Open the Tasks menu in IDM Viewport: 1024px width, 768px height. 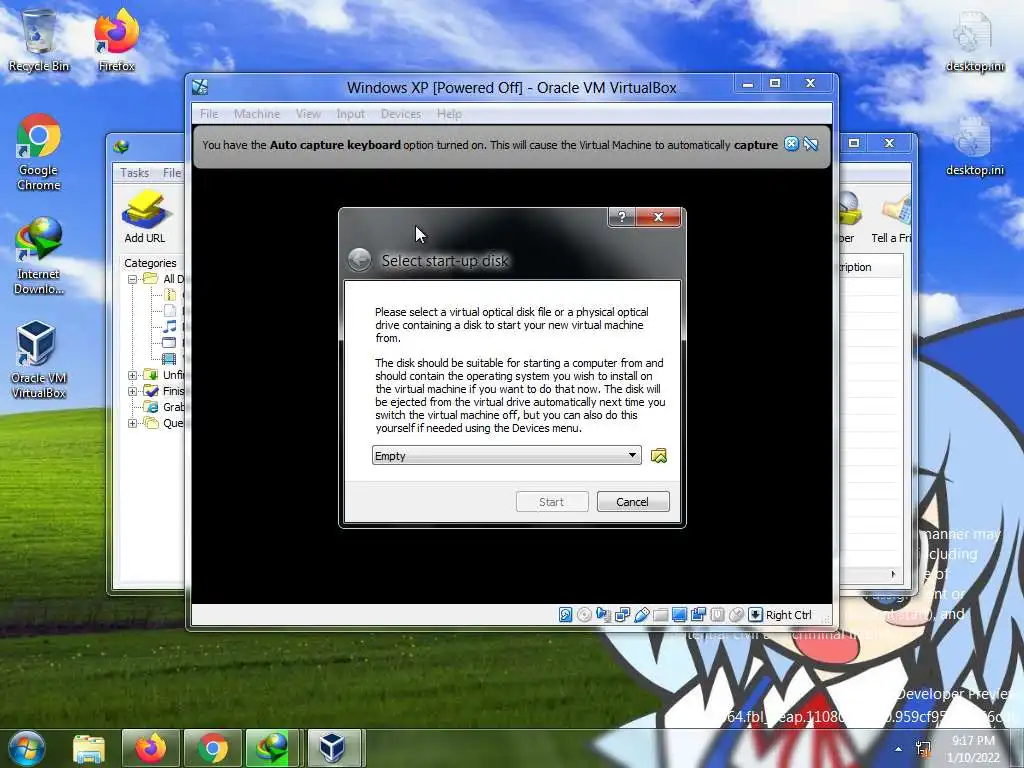click(x=134, y=172)
